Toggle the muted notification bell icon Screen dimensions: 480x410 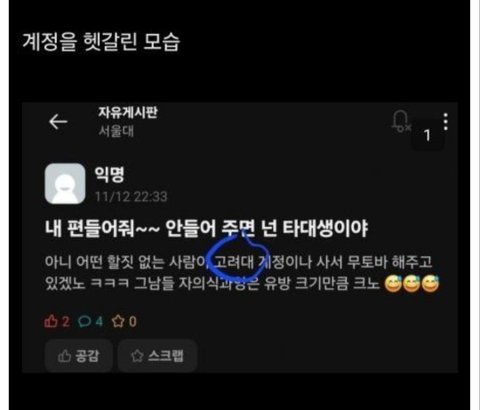tap(401, 121)
